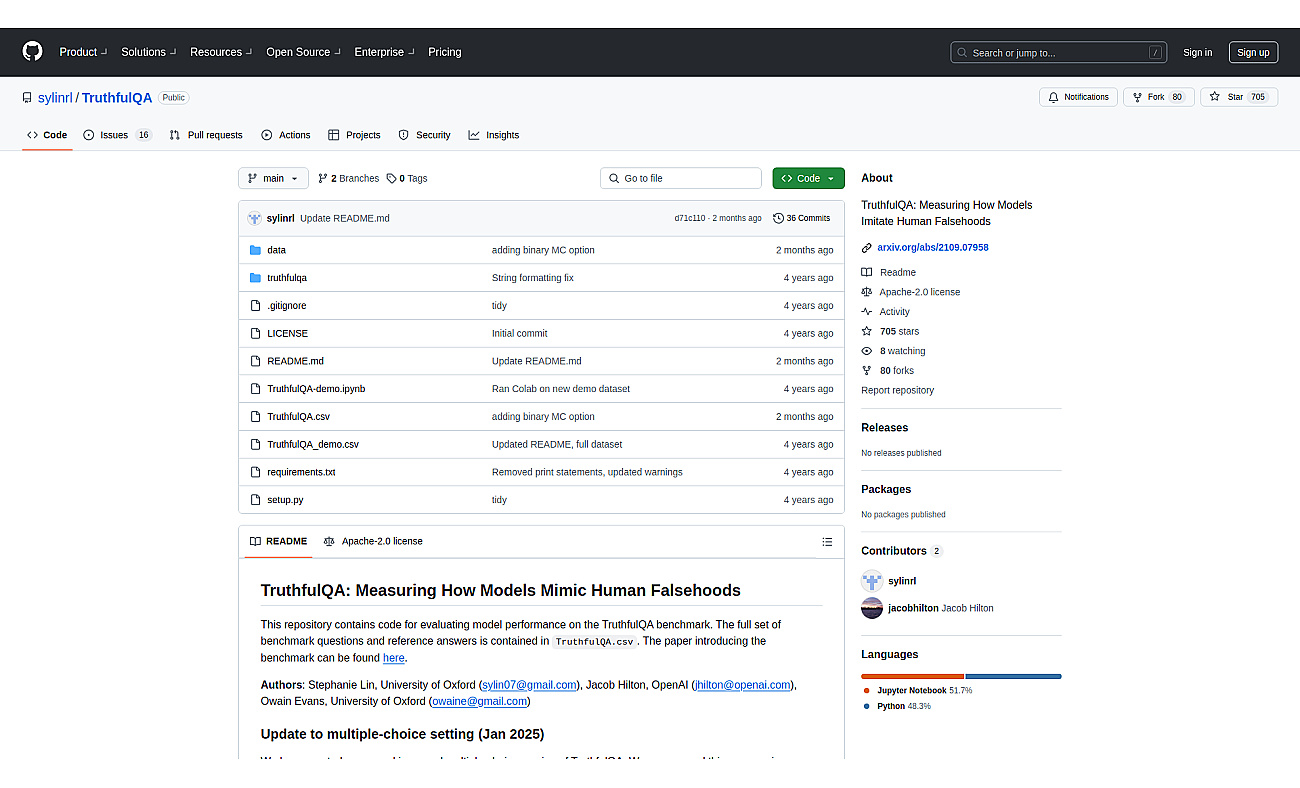1300x788 pixels.
Task: Click the 'here' paper link in README
Action: point(394,658)
